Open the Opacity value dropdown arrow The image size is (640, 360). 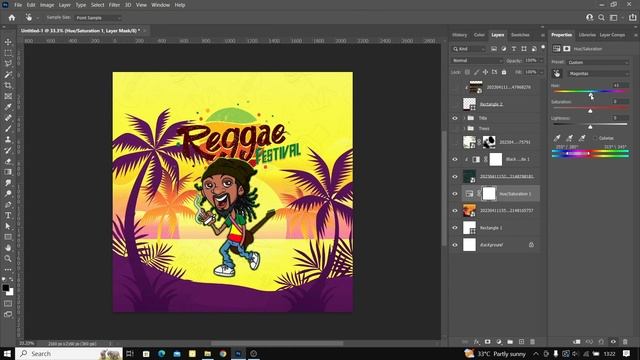tap(541, 60)
